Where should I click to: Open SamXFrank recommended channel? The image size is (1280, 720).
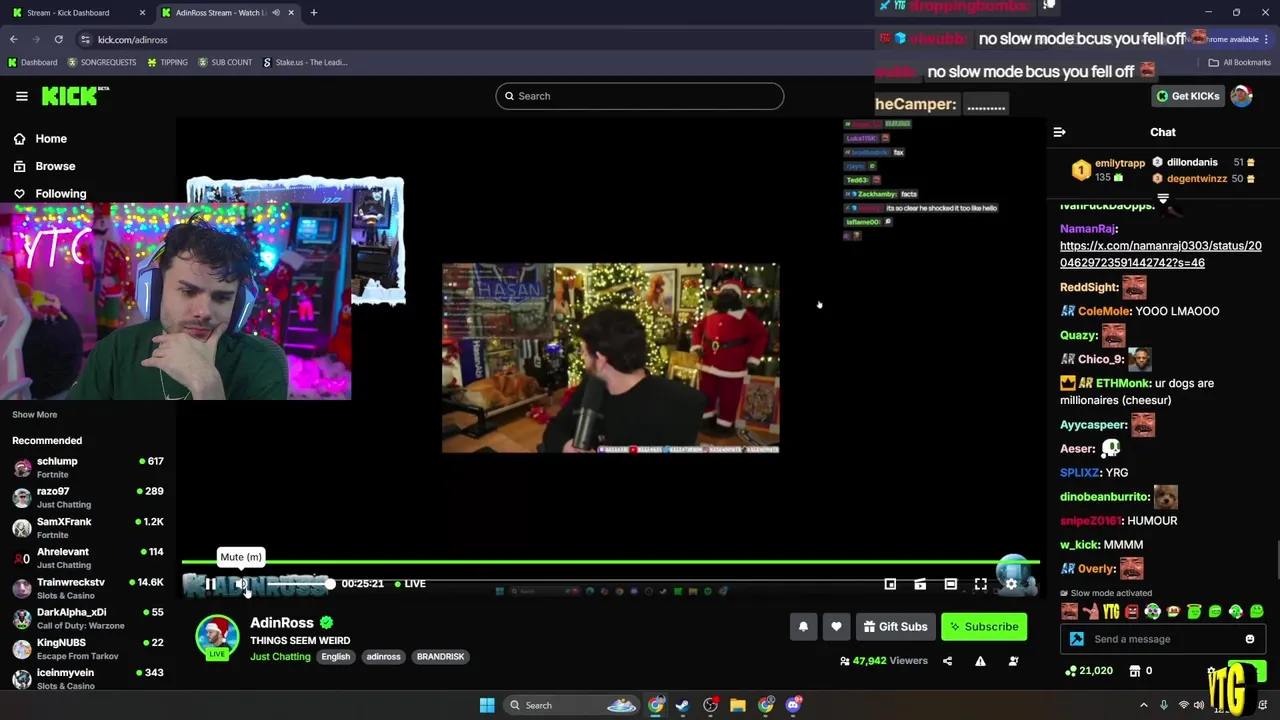[88, 527]
